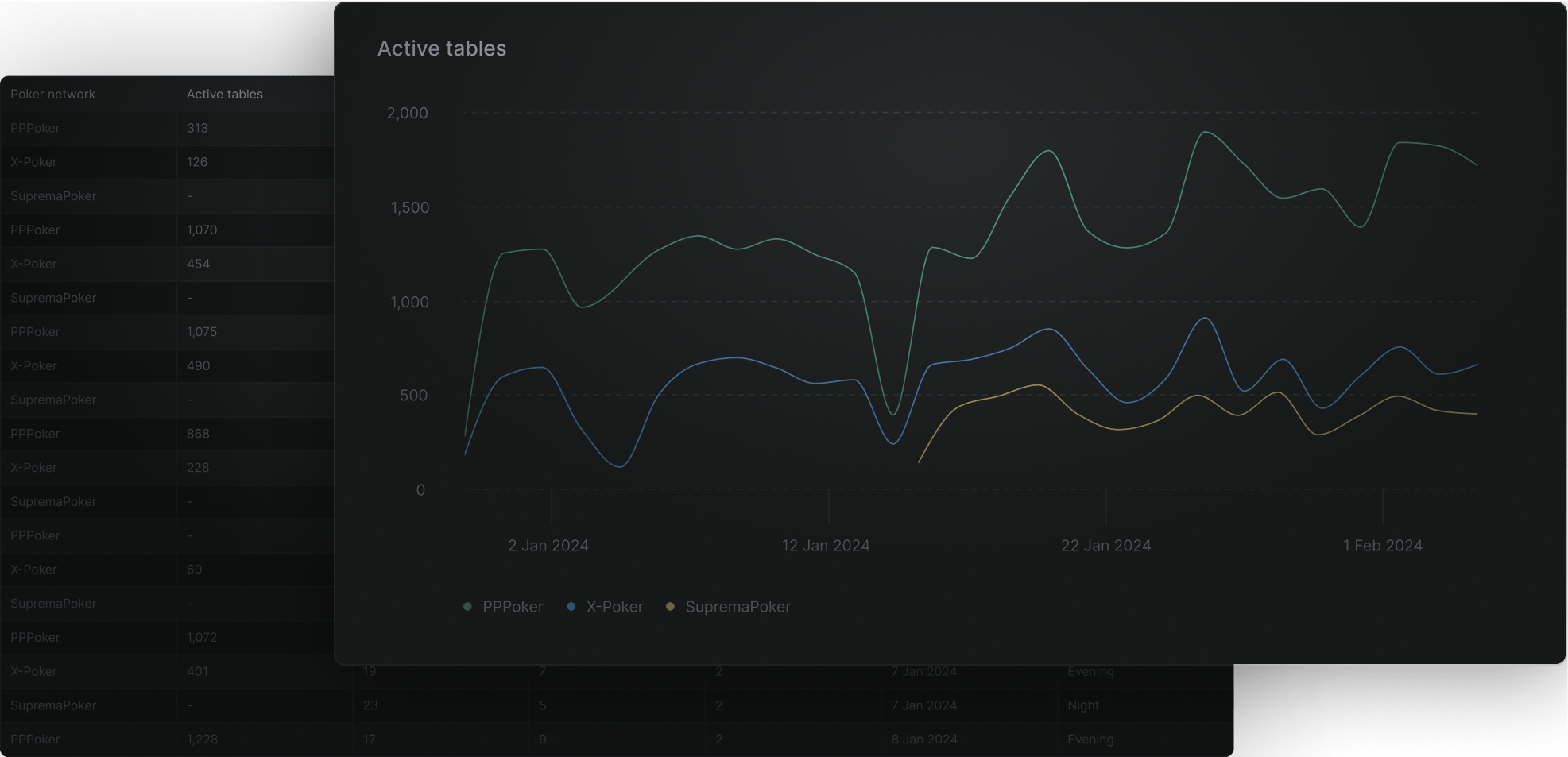Select the table cell with value 868
This screenshot has height=757, width=1568.
pyautogui.click(x=198, y=434)
